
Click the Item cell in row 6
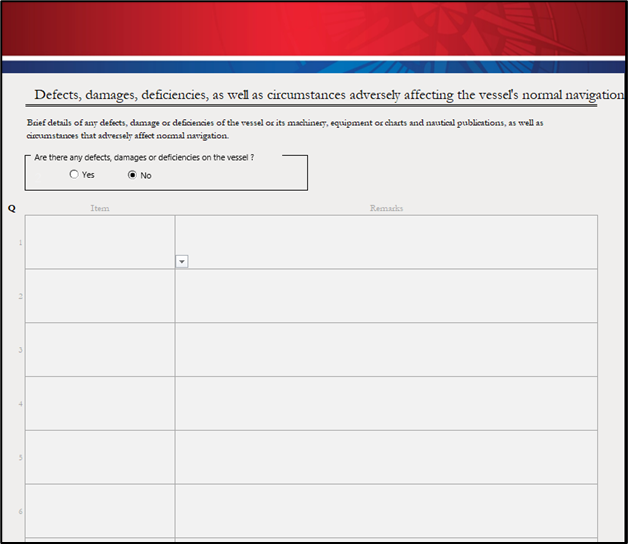click(99, 511)
